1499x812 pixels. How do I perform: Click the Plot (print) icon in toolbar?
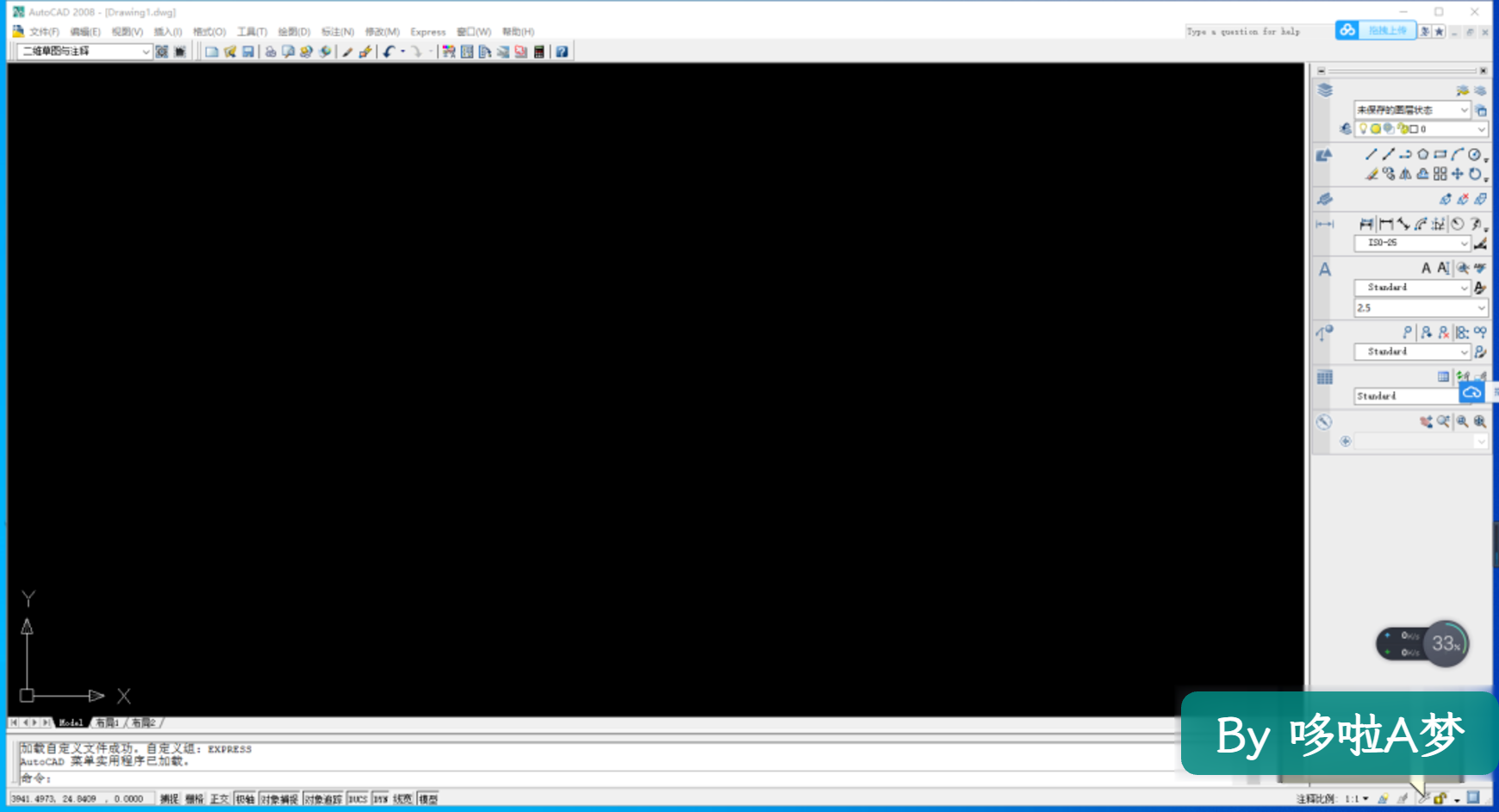[x=271, y=52]
